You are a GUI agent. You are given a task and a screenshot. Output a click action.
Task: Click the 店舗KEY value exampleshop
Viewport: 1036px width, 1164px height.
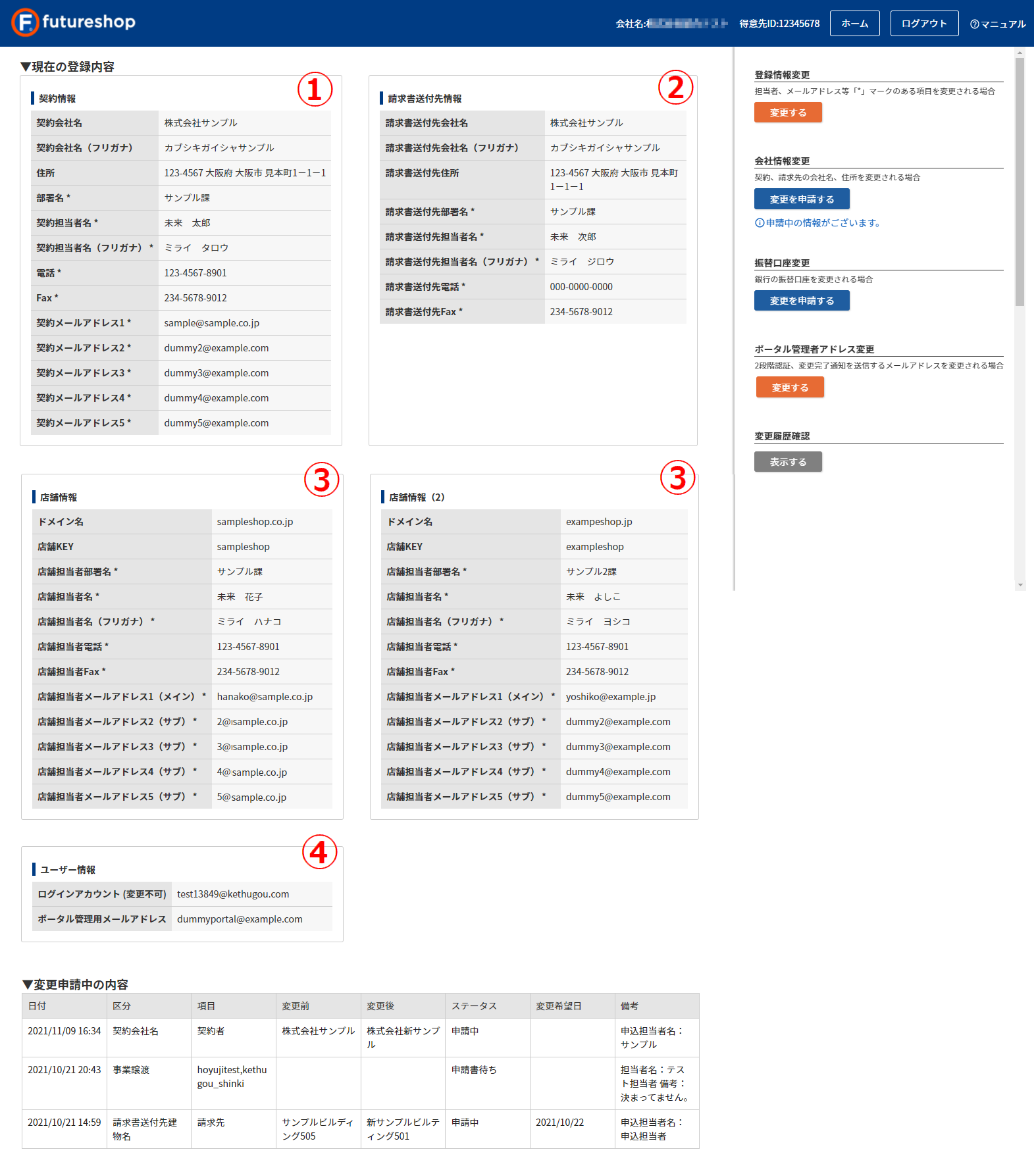[x=595, y=547]
